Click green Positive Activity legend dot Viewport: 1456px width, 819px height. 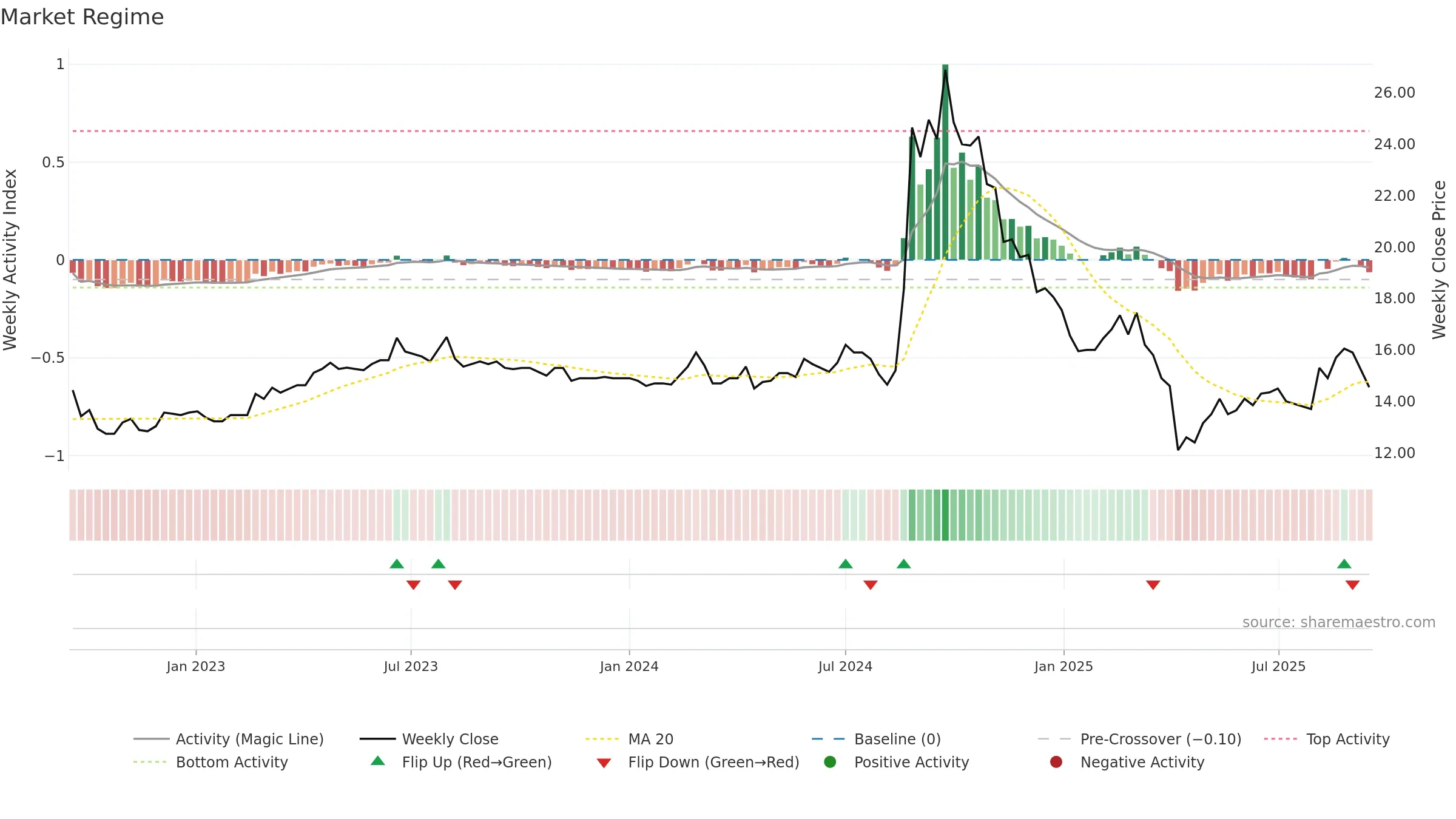830,762
